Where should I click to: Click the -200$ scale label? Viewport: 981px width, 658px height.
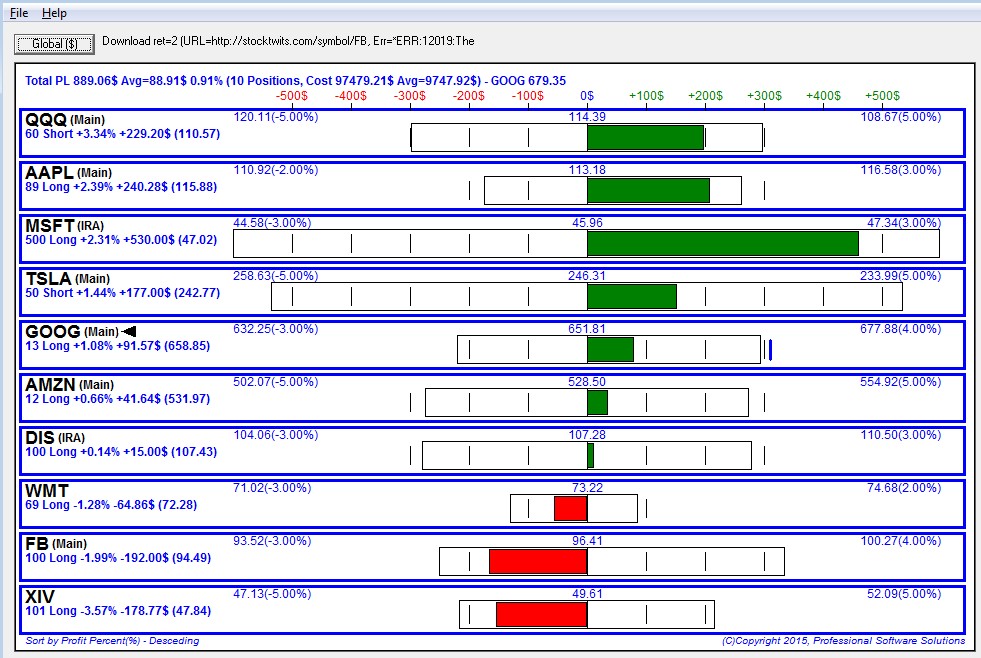click(469, 96)
